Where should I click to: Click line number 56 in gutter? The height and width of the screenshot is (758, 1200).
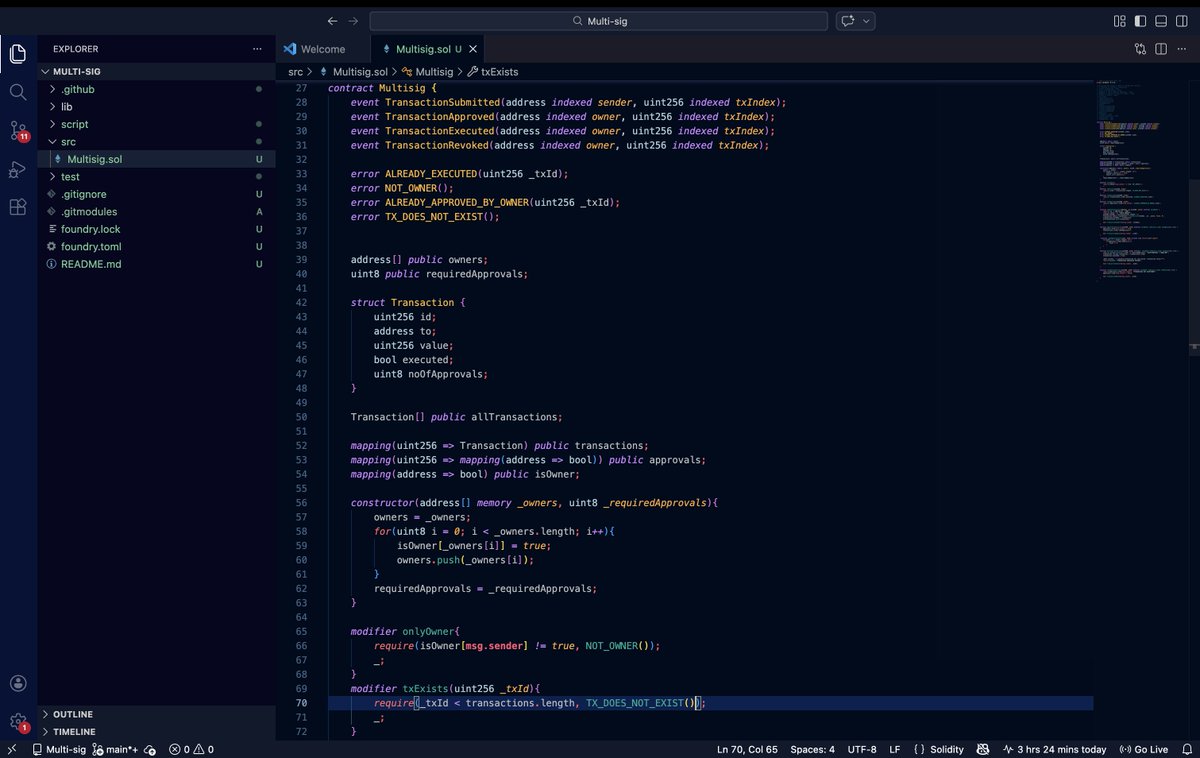pyautogui.click(x=301, y=502)
